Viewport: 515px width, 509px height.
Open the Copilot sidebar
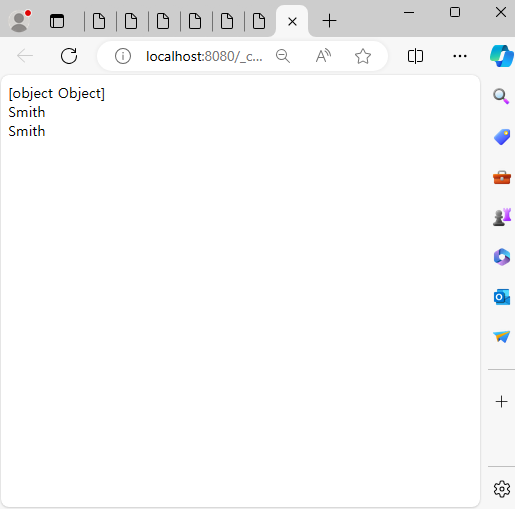(502, 56)
